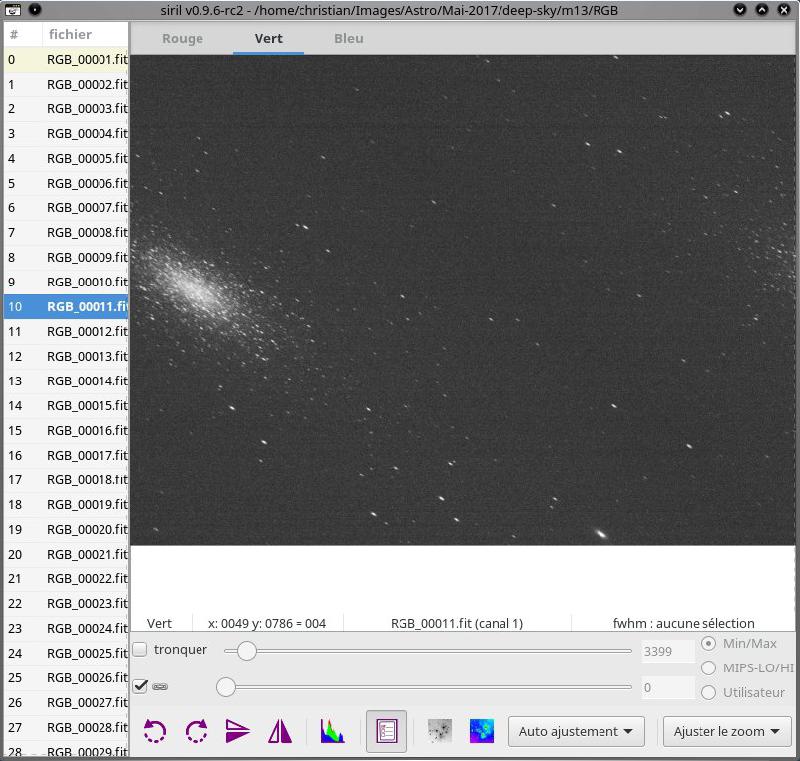Select the highlighted RGB_00011.fit row

[x=66, y=307]
